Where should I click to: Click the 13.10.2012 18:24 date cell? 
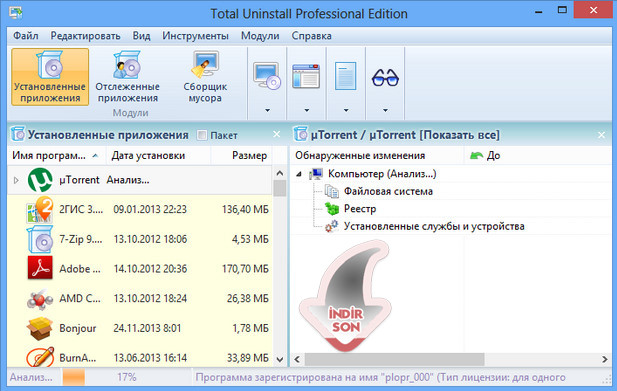pyautogui.click(x=150, y=299)
